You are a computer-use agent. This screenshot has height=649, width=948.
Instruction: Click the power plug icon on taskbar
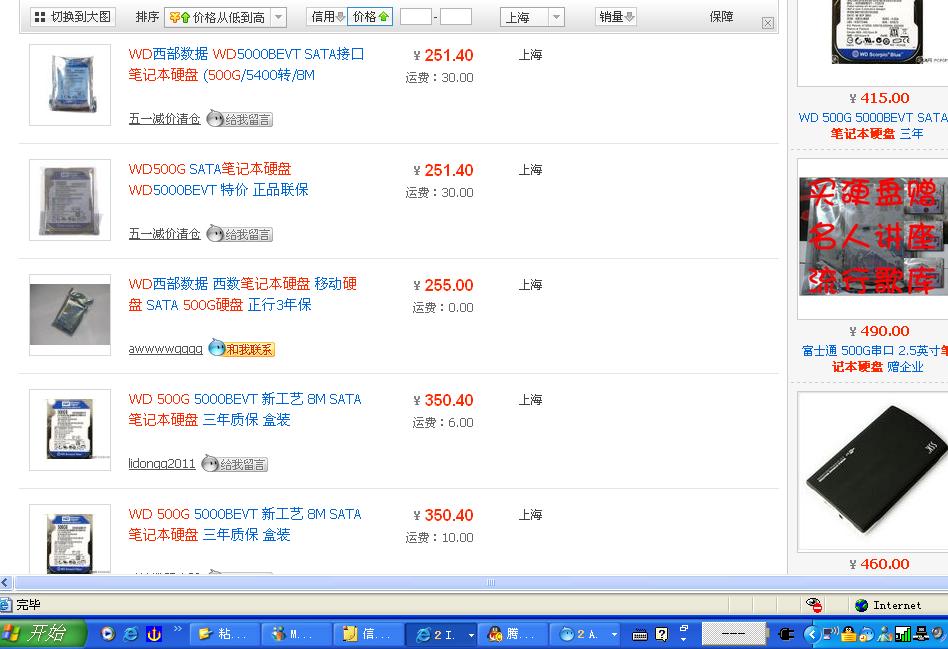pos(786,634)
